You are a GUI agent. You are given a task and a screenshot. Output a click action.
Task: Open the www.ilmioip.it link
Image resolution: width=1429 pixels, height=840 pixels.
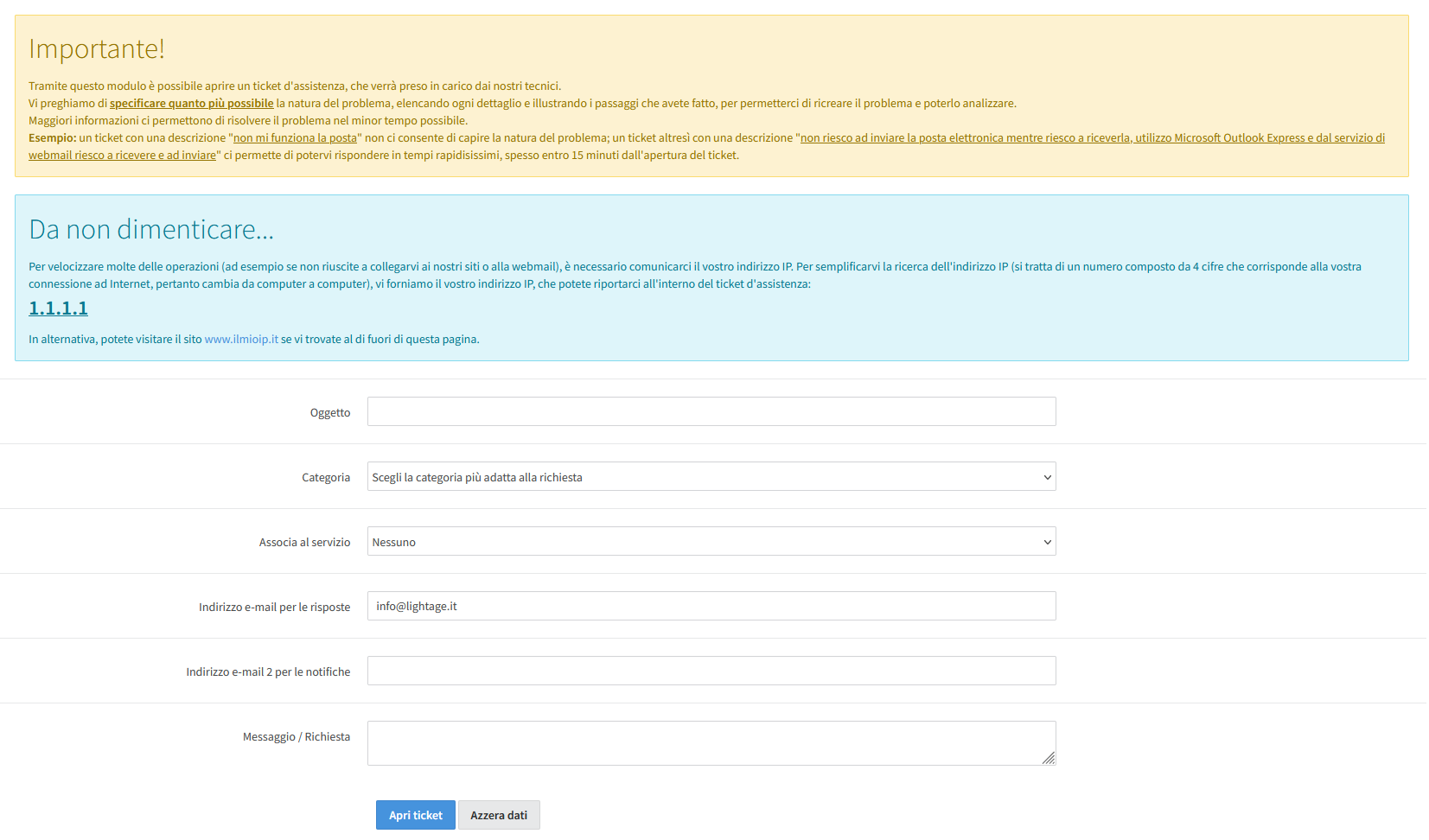(x=241, y=340)
